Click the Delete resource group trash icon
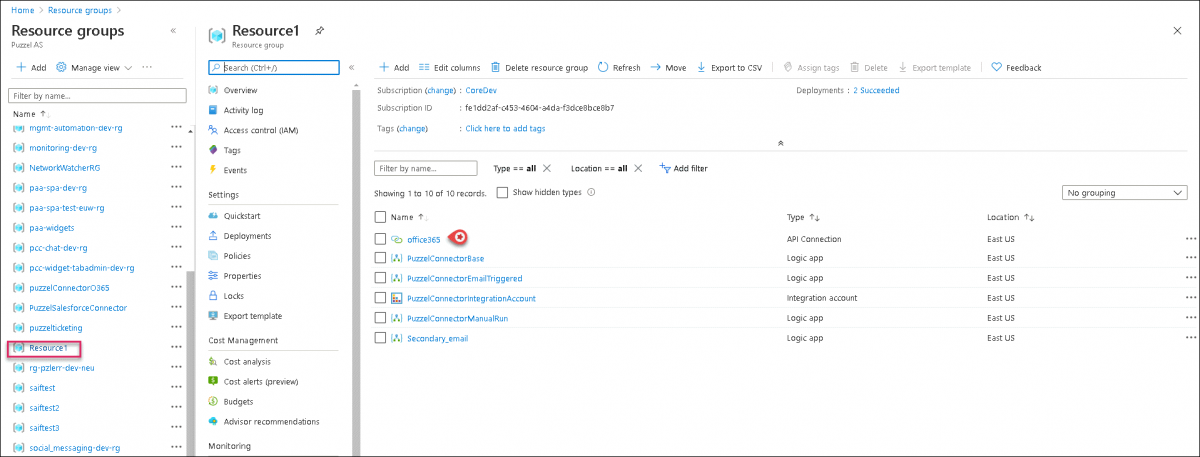Screen dimensions: 1200x457 click(x=495, y=68)
